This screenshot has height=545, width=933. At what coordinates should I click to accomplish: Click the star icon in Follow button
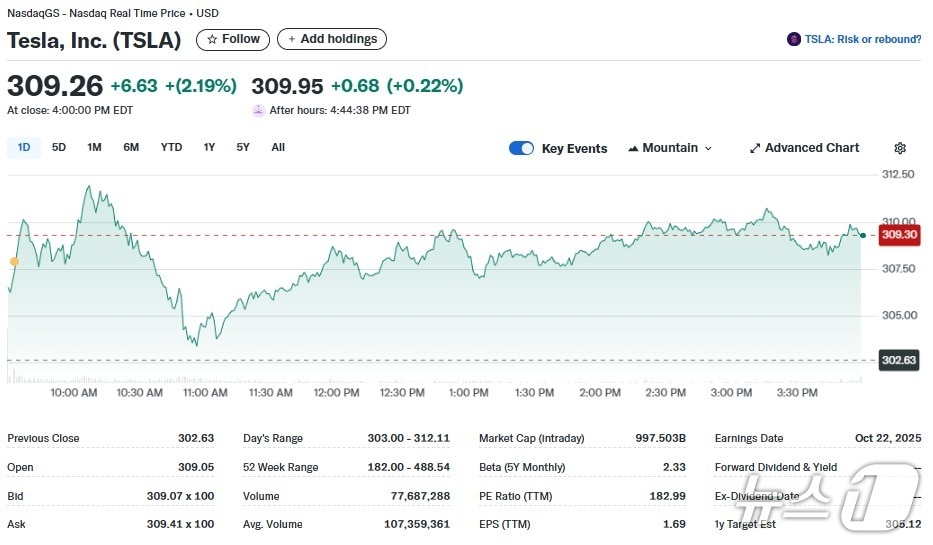pyautogui.click(x=212, y=39)
